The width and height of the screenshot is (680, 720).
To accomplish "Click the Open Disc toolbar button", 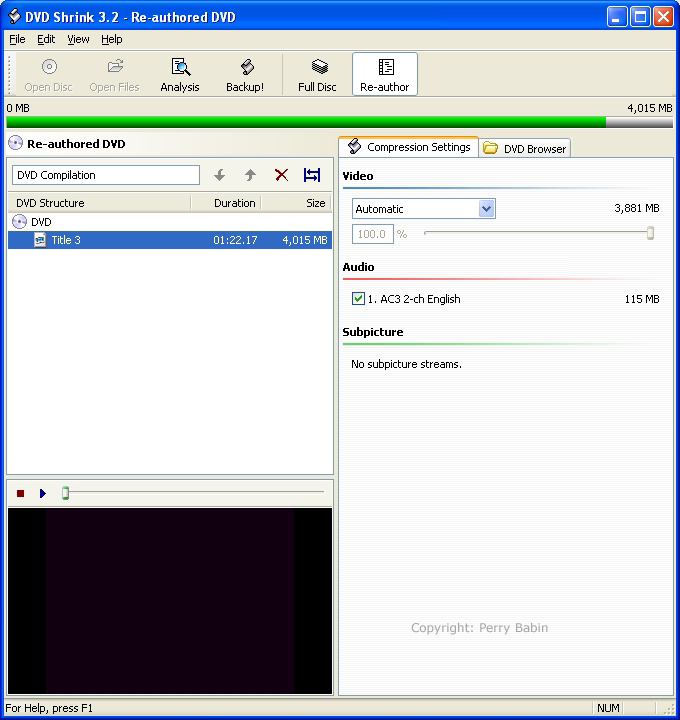I will 49,75.
